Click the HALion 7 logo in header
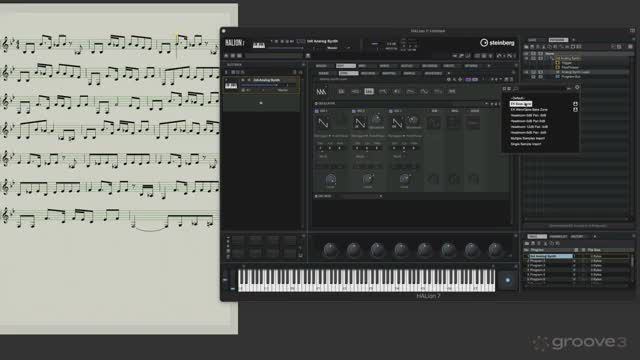640x360 pixels. (234, 43)
